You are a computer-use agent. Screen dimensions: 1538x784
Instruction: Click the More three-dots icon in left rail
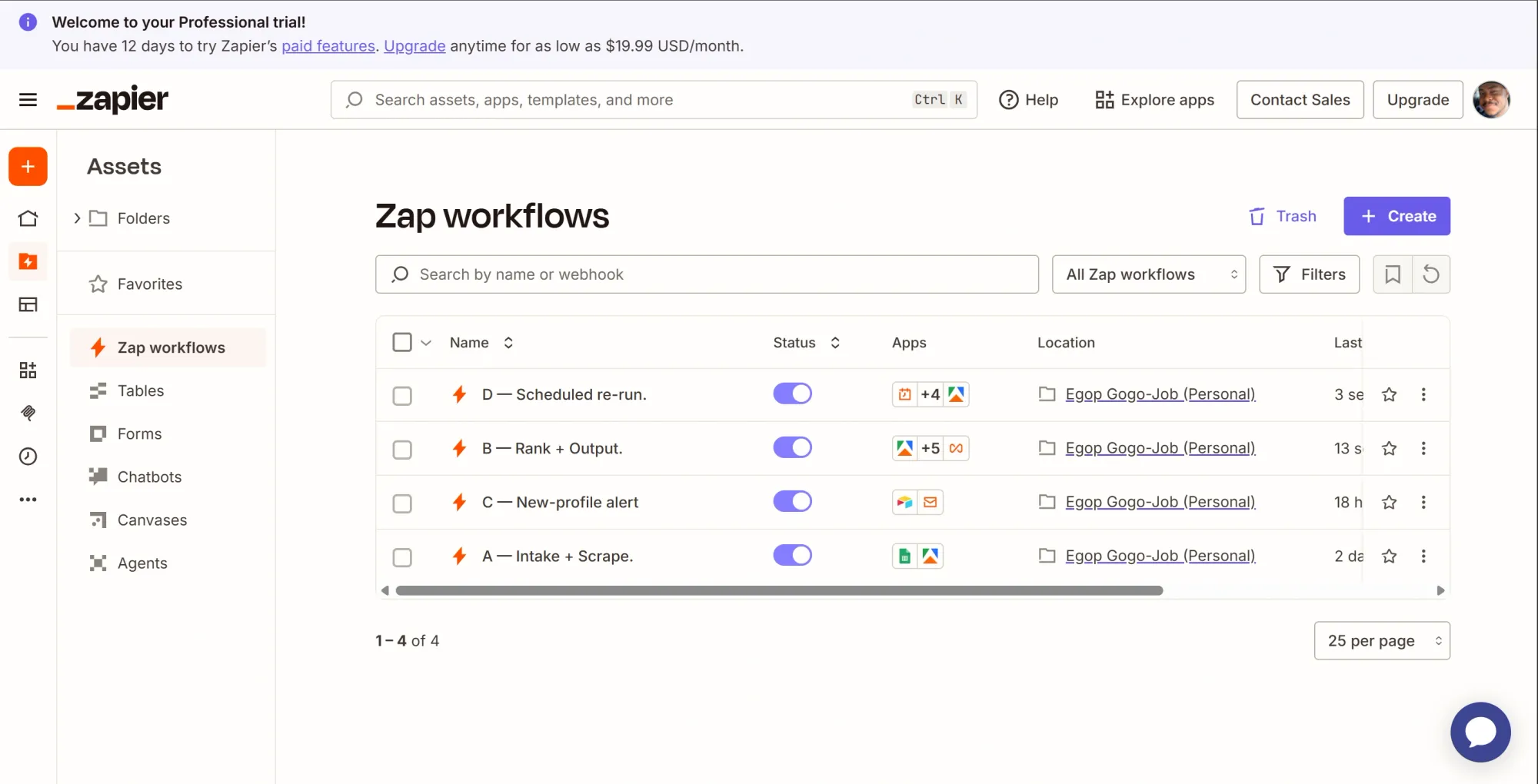28,500
